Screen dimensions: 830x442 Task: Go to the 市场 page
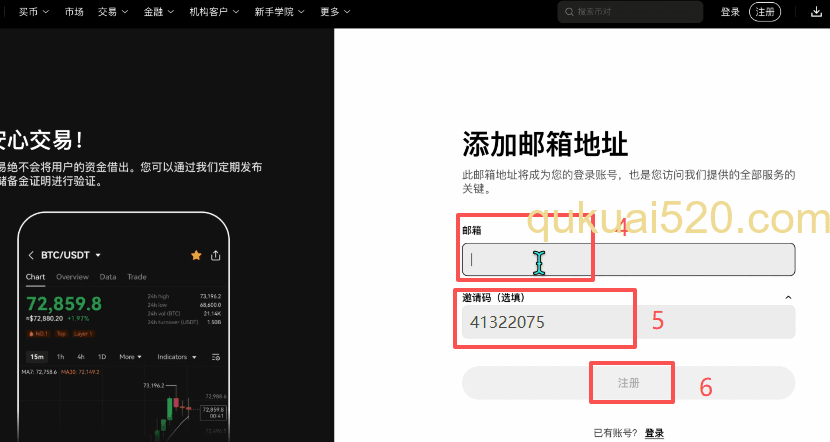point(74,12)
